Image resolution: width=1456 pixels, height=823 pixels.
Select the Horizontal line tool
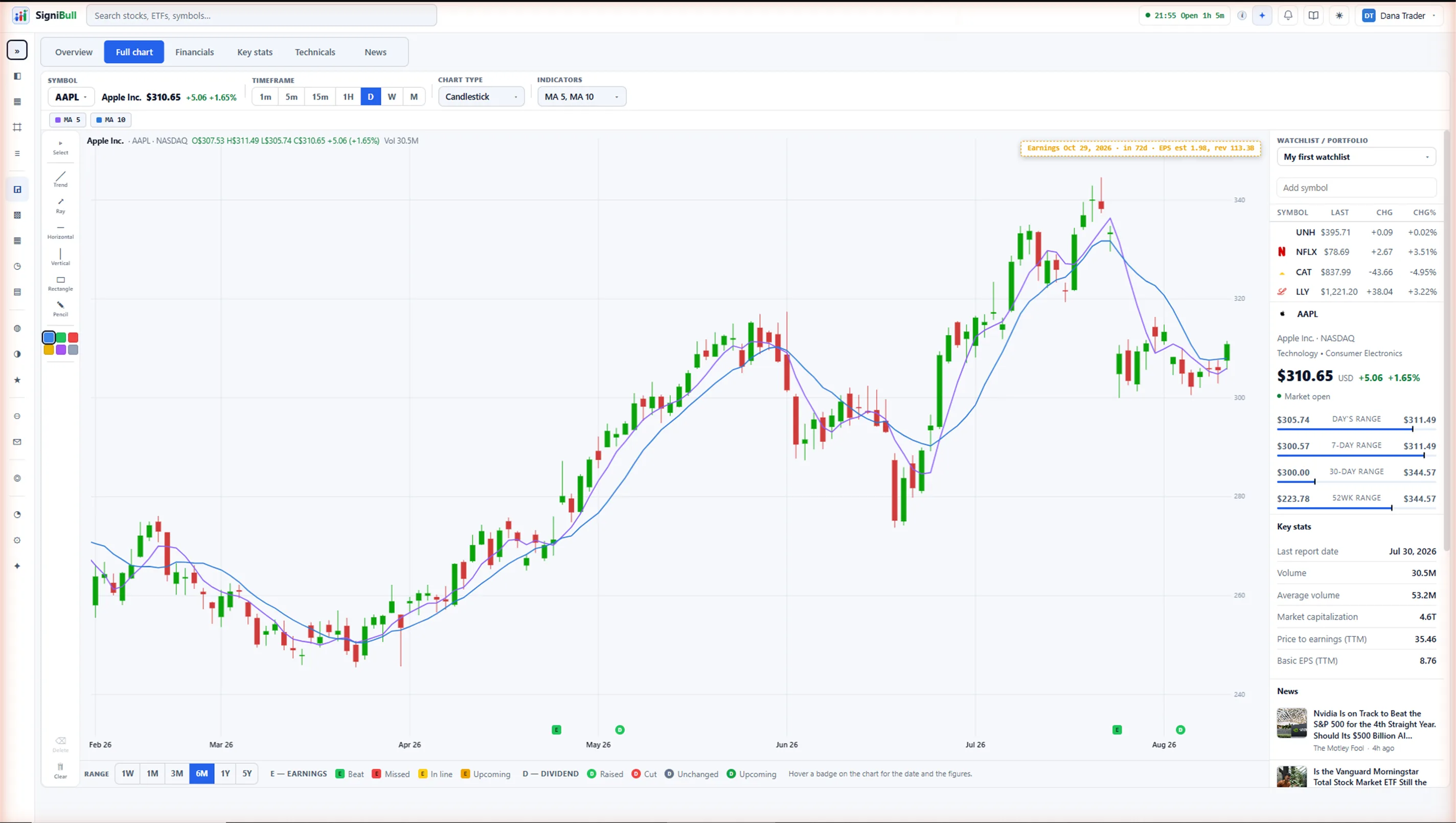point(60,232)
